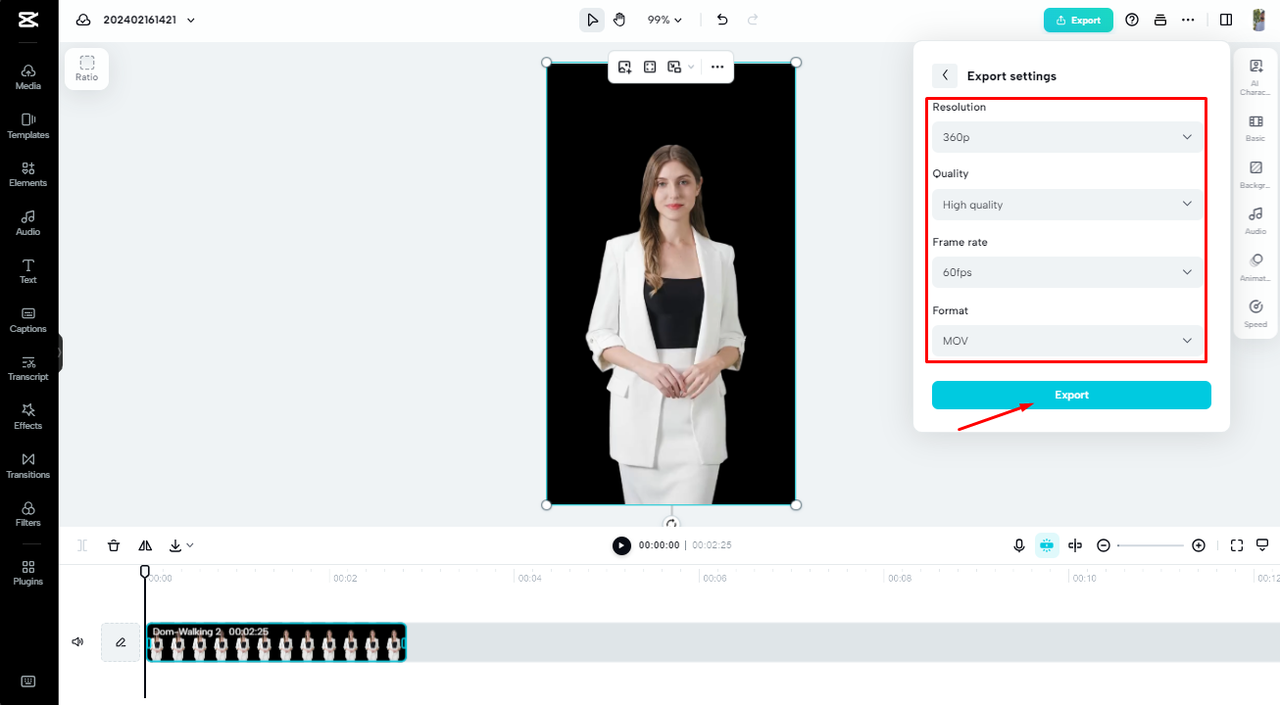Open the Text panel
This screenshot has height=705, width=1280.
coord(28,271)
